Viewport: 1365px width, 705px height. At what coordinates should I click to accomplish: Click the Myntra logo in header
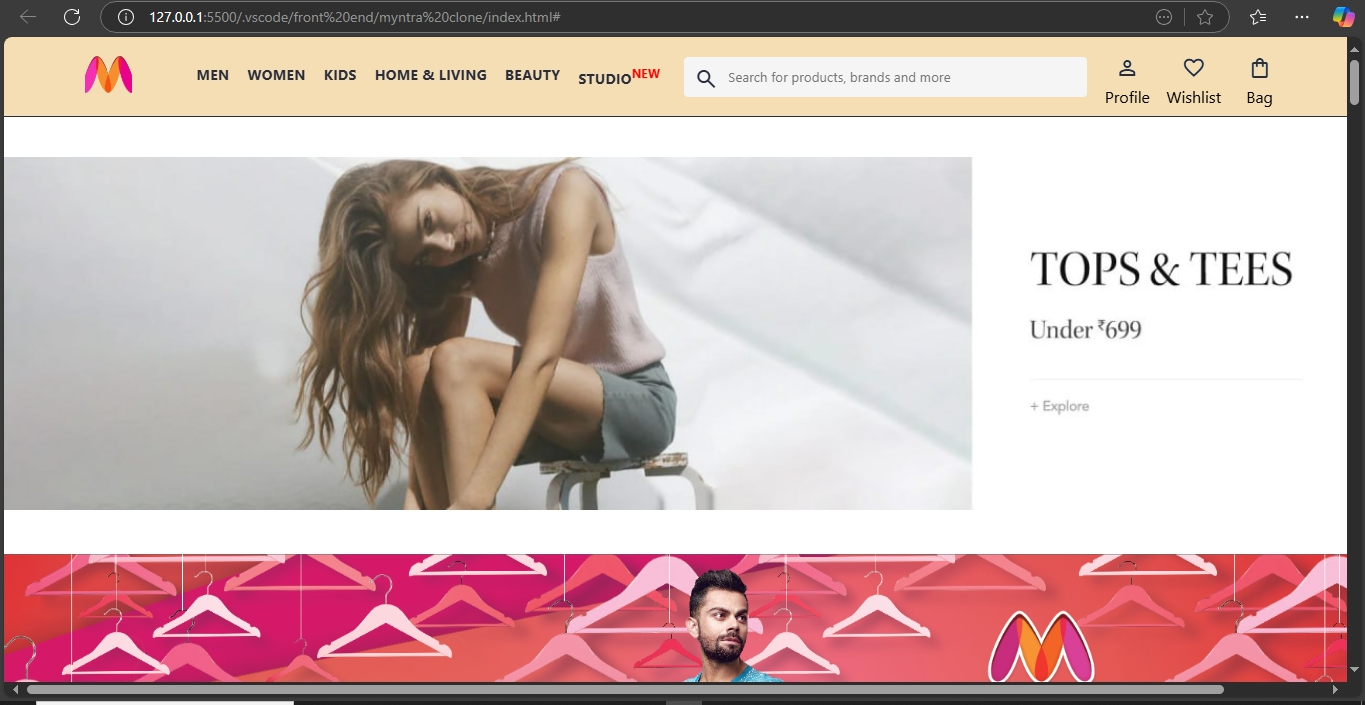coord(108,75)
